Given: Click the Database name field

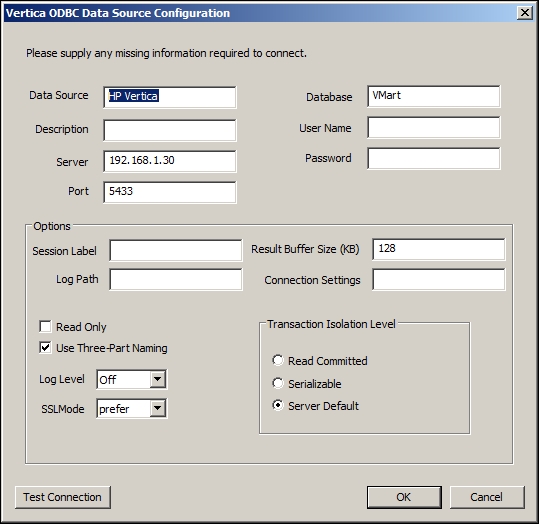Looking at the screenshot, I should 433,96.
